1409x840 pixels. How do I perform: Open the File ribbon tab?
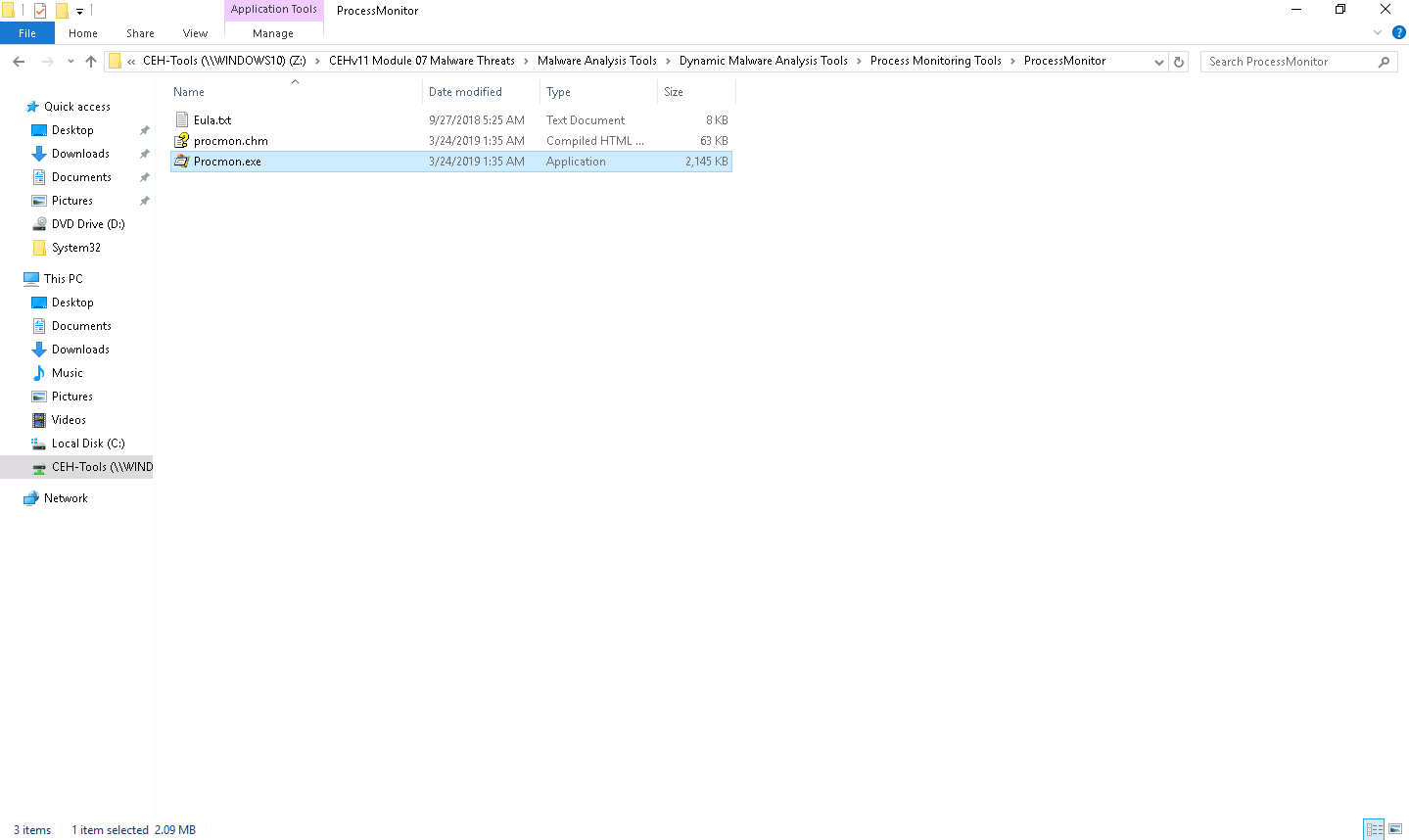coord(27,33)
